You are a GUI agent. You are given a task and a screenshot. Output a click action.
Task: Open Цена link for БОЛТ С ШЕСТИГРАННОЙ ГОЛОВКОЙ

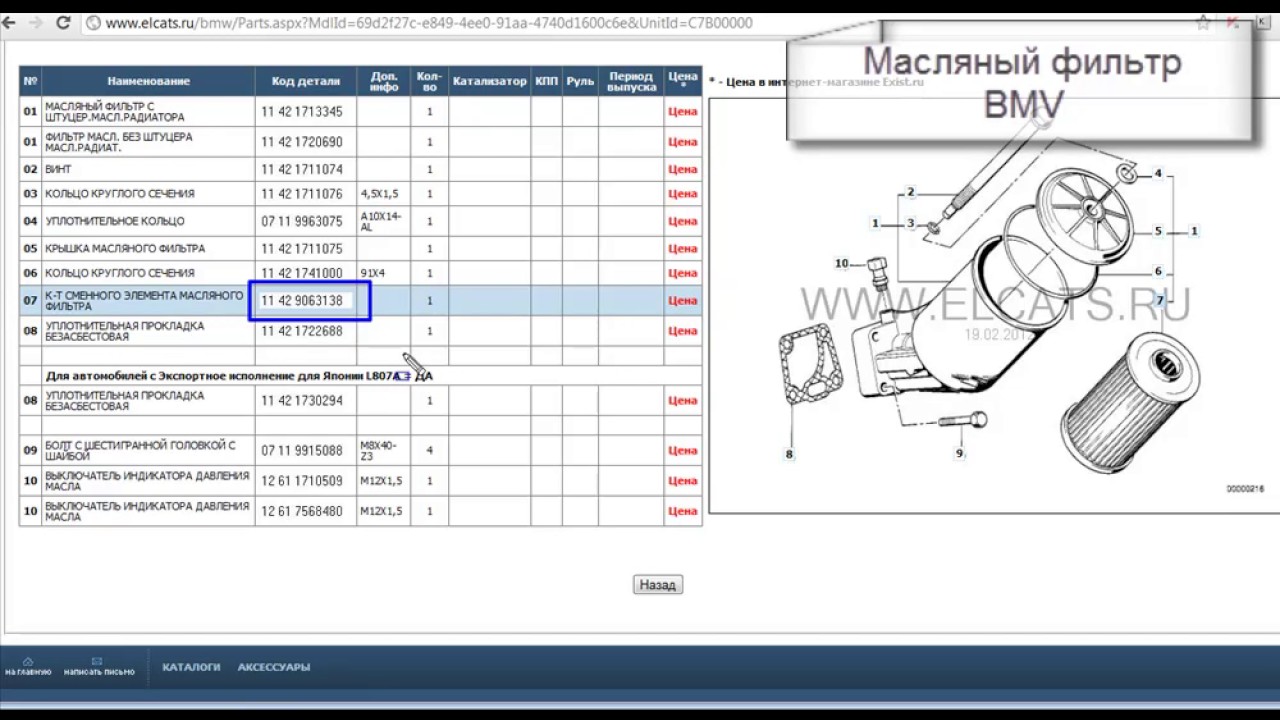pos(683,450)
